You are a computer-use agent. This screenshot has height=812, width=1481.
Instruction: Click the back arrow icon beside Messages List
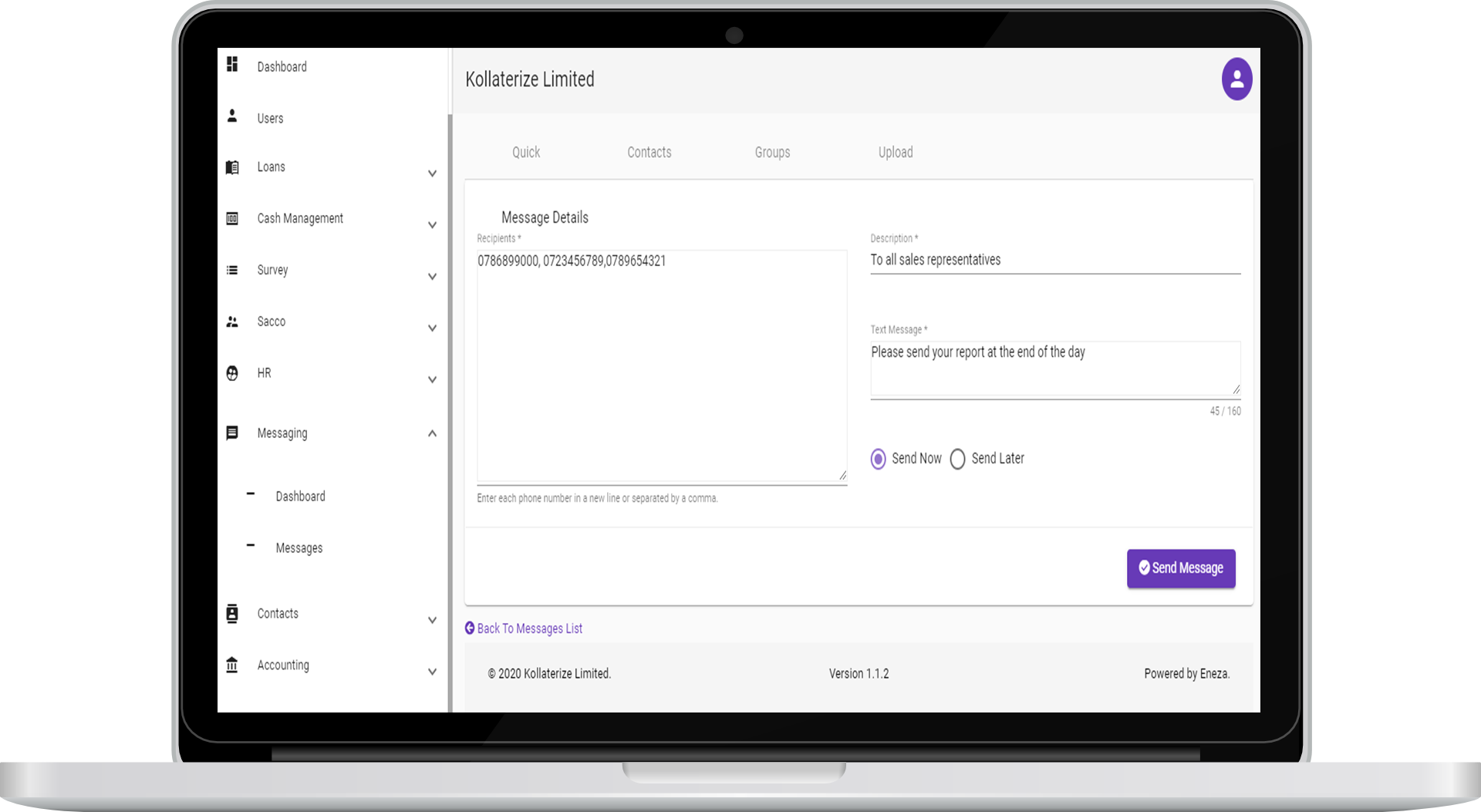470,628
